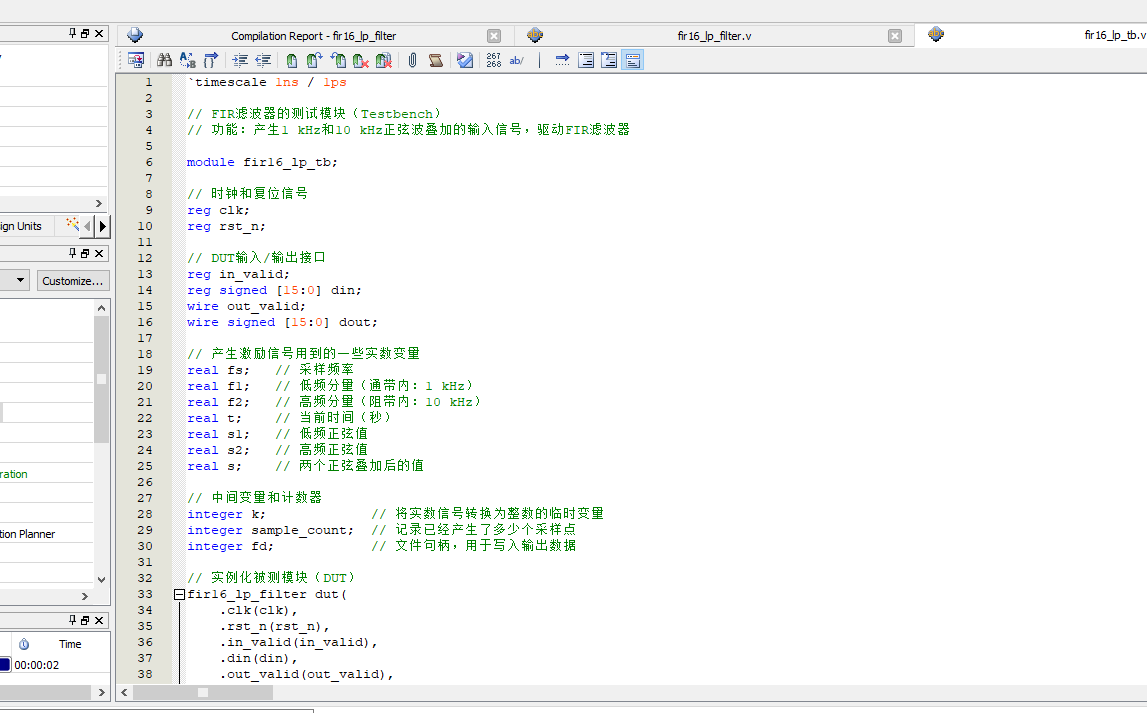Click the wand icon next to Design Units
The image size is (1147, 713).
pyautogui.click(x=72, y=225)
